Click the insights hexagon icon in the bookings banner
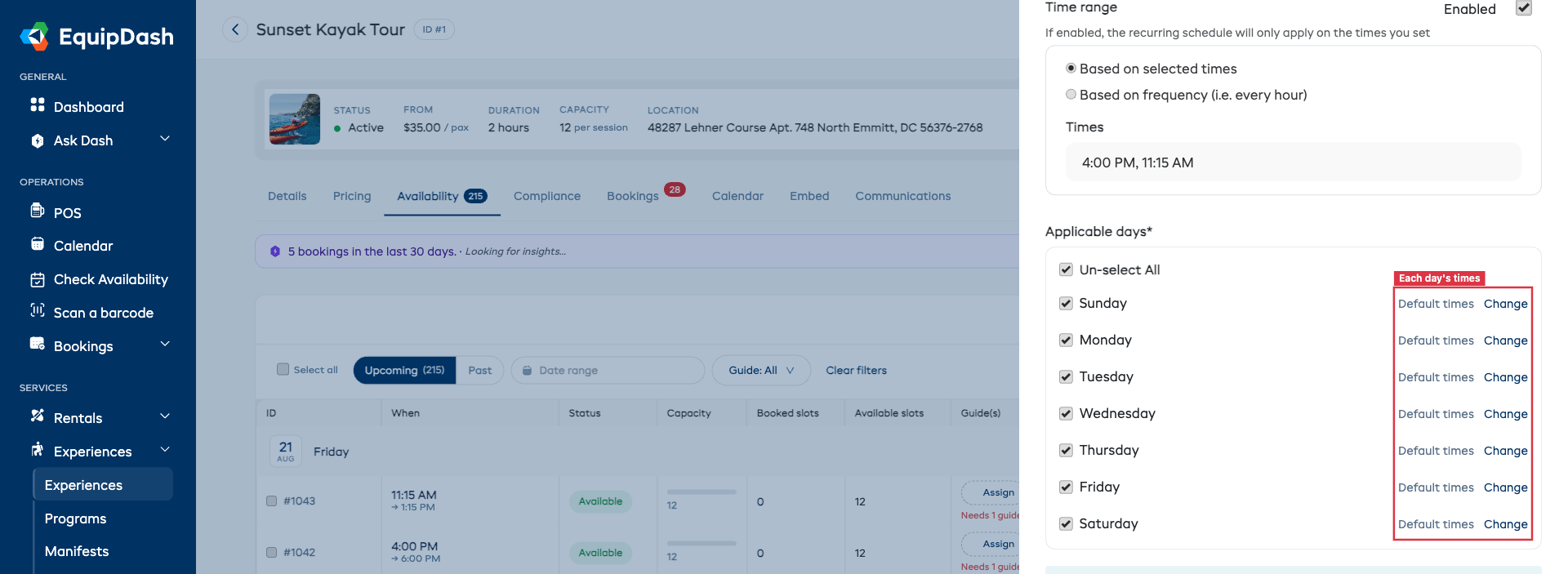 275,251
